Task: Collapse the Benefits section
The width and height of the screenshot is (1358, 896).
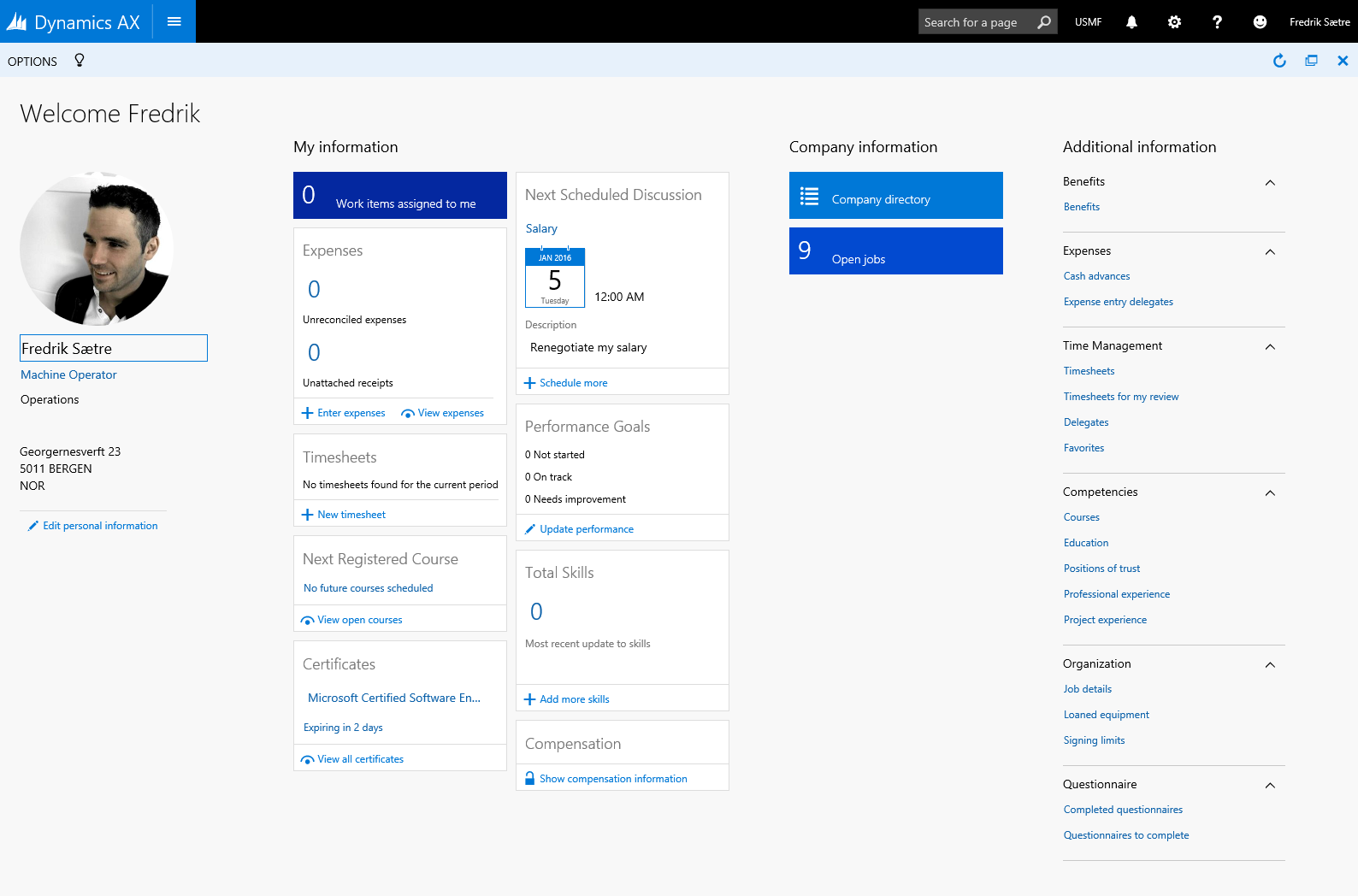Action: [1270, 183]
